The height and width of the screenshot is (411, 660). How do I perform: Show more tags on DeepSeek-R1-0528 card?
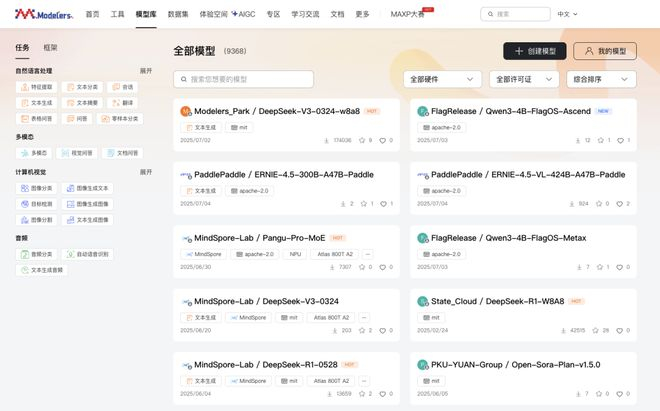pyautogui.click(x=365, y=381)
